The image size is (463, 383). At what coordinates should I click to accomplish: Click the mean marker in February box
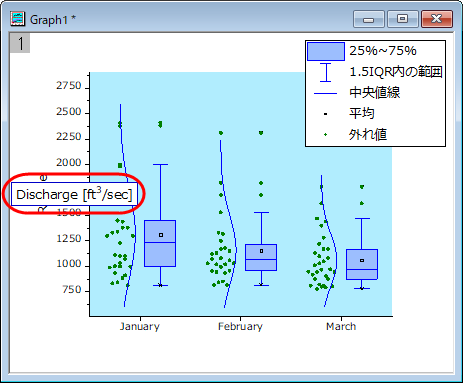click(x=262, y=251)
